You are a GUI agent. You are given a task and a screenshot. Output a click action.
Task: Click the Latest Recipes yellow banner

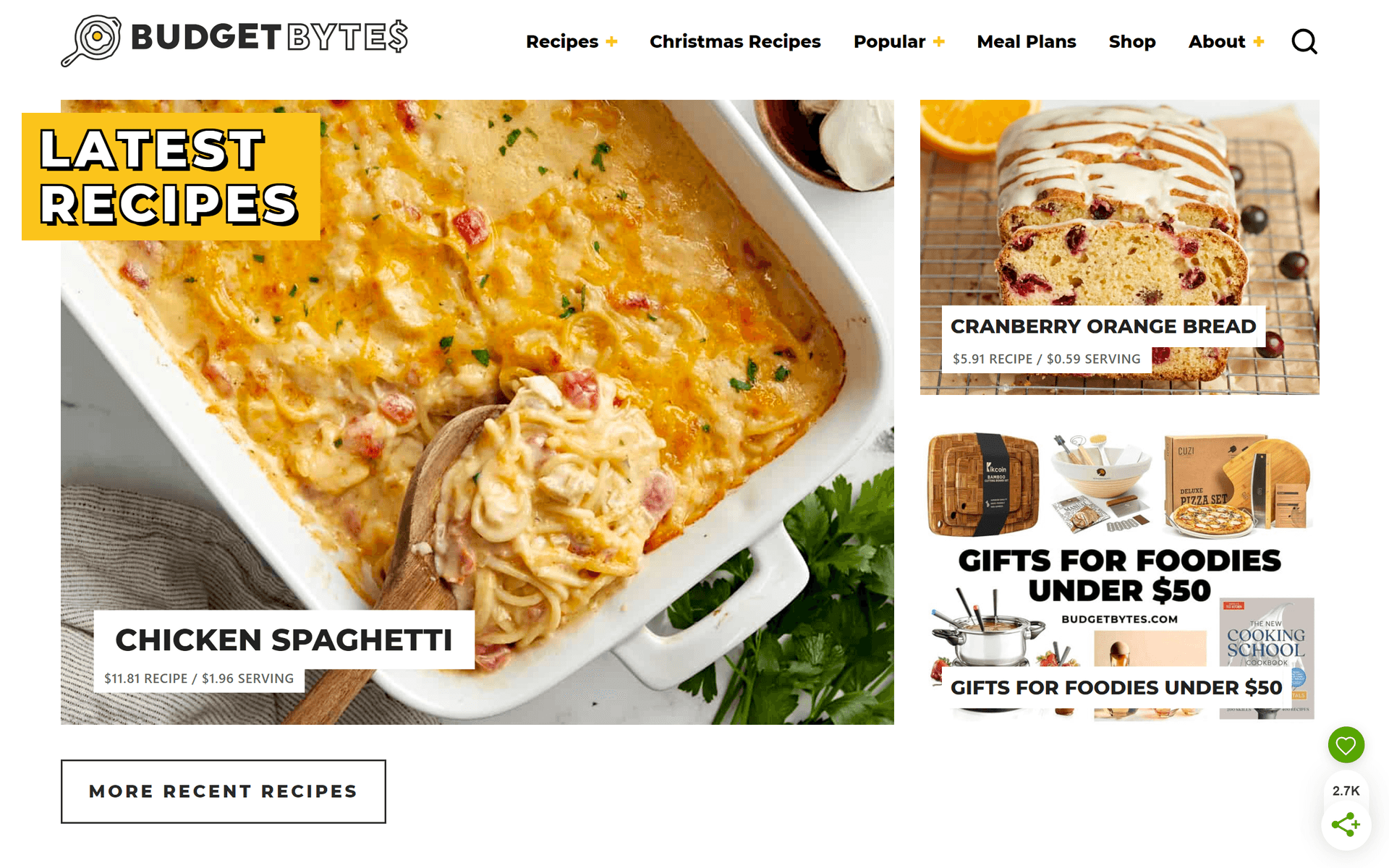click(x=171, y=176)
